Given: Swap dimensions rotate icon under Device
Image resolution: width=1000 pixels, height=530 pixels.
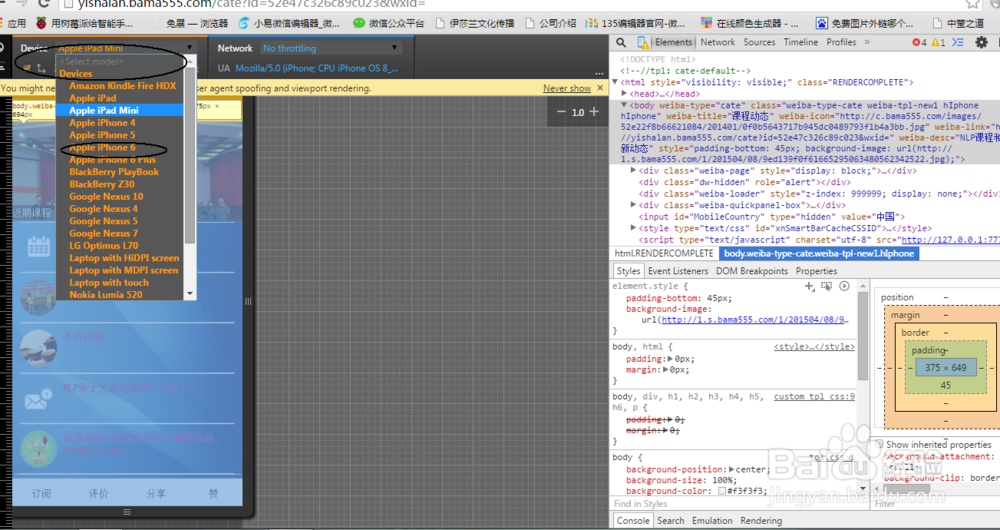Looking at the screenshot, I should click(41, 67).
